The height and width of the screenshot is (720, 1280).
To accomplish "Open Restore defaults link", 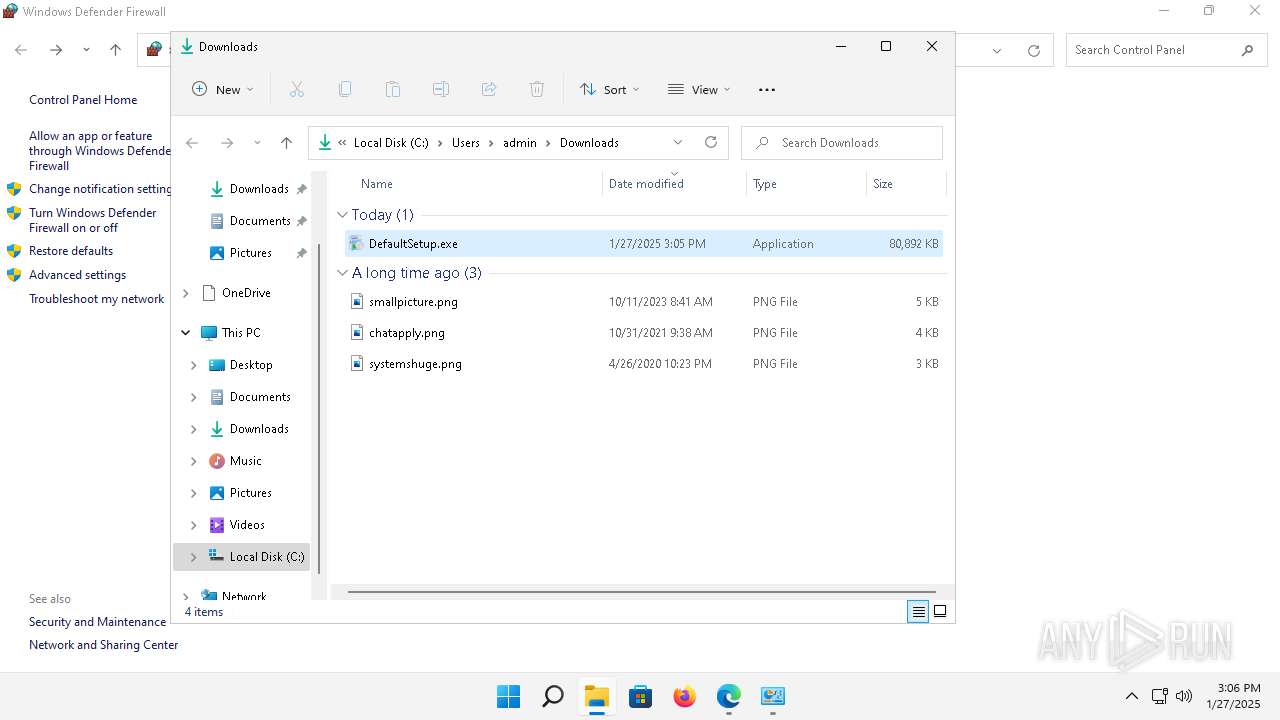I will pyautogui.click(x=71, y=251).
